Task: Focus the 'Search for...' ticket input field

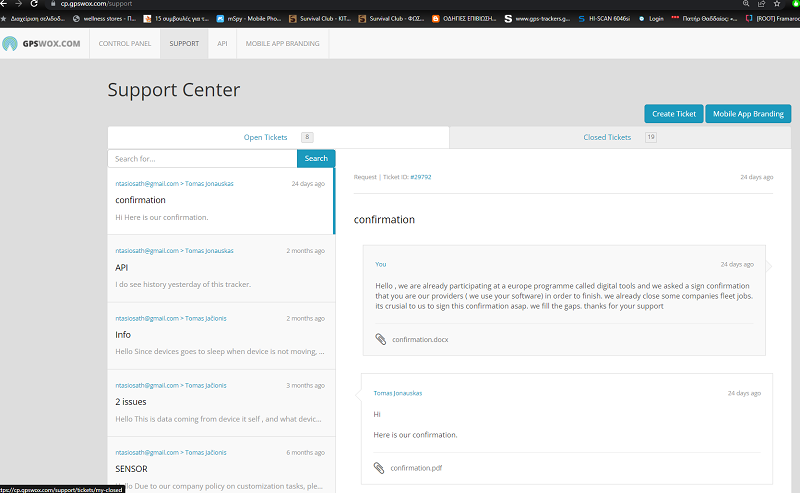Action: [202, 158]
